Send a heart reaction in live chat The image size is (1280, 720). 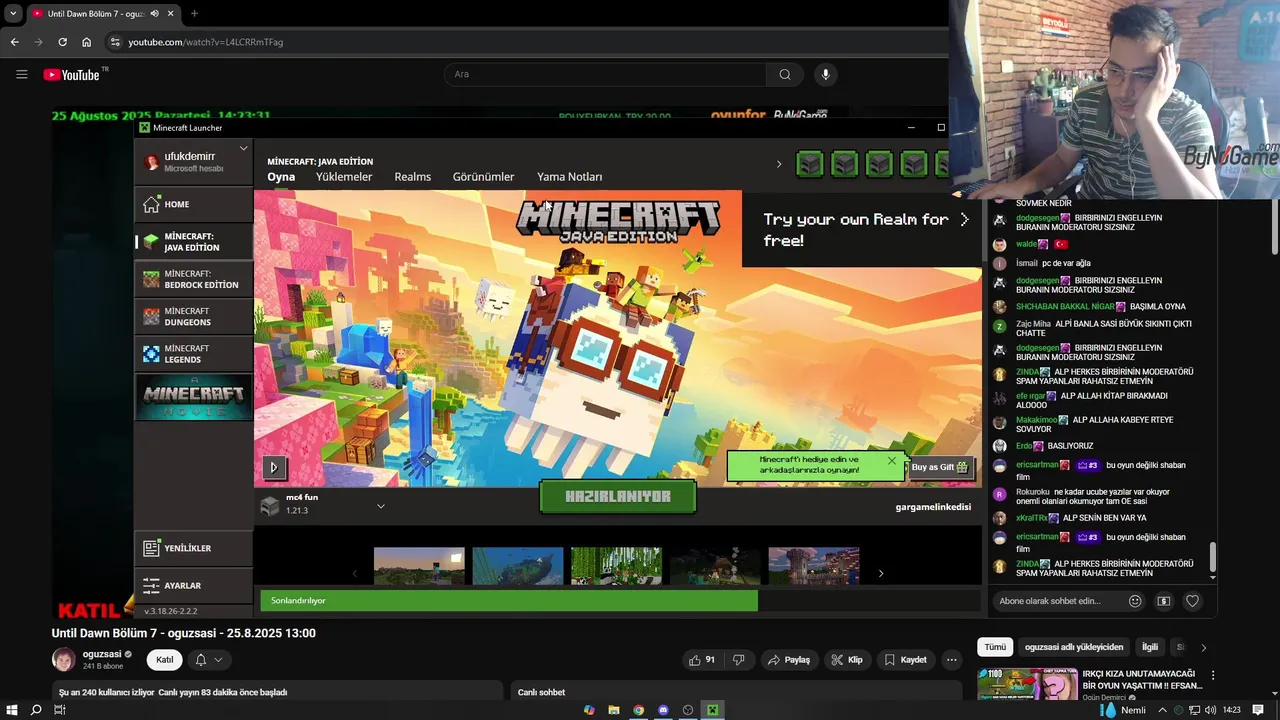click(x=1192, y=601)
